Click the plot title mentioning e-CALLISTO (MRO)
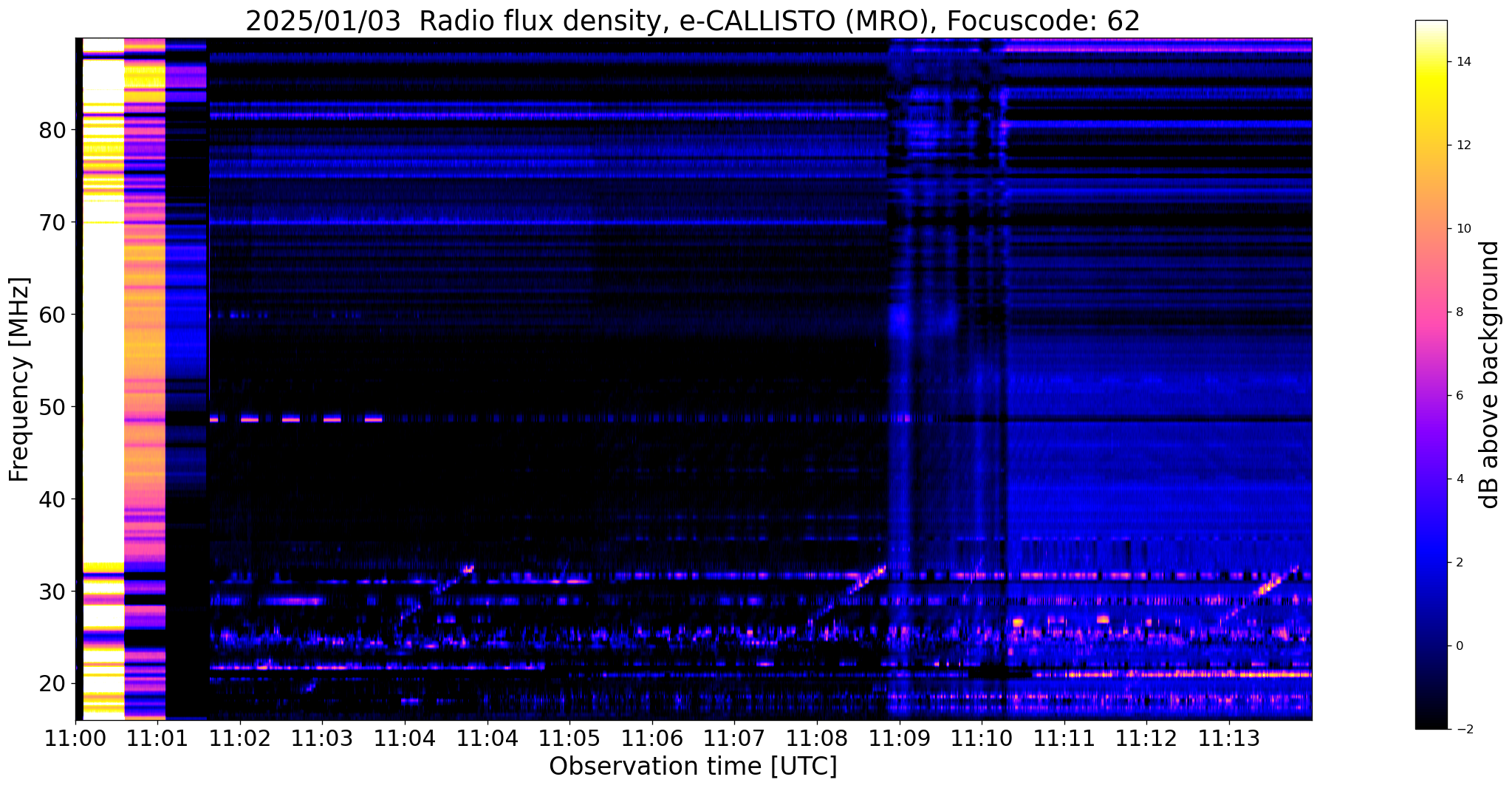Screen dimensions: 1512x788 click(x=693, y=21)
